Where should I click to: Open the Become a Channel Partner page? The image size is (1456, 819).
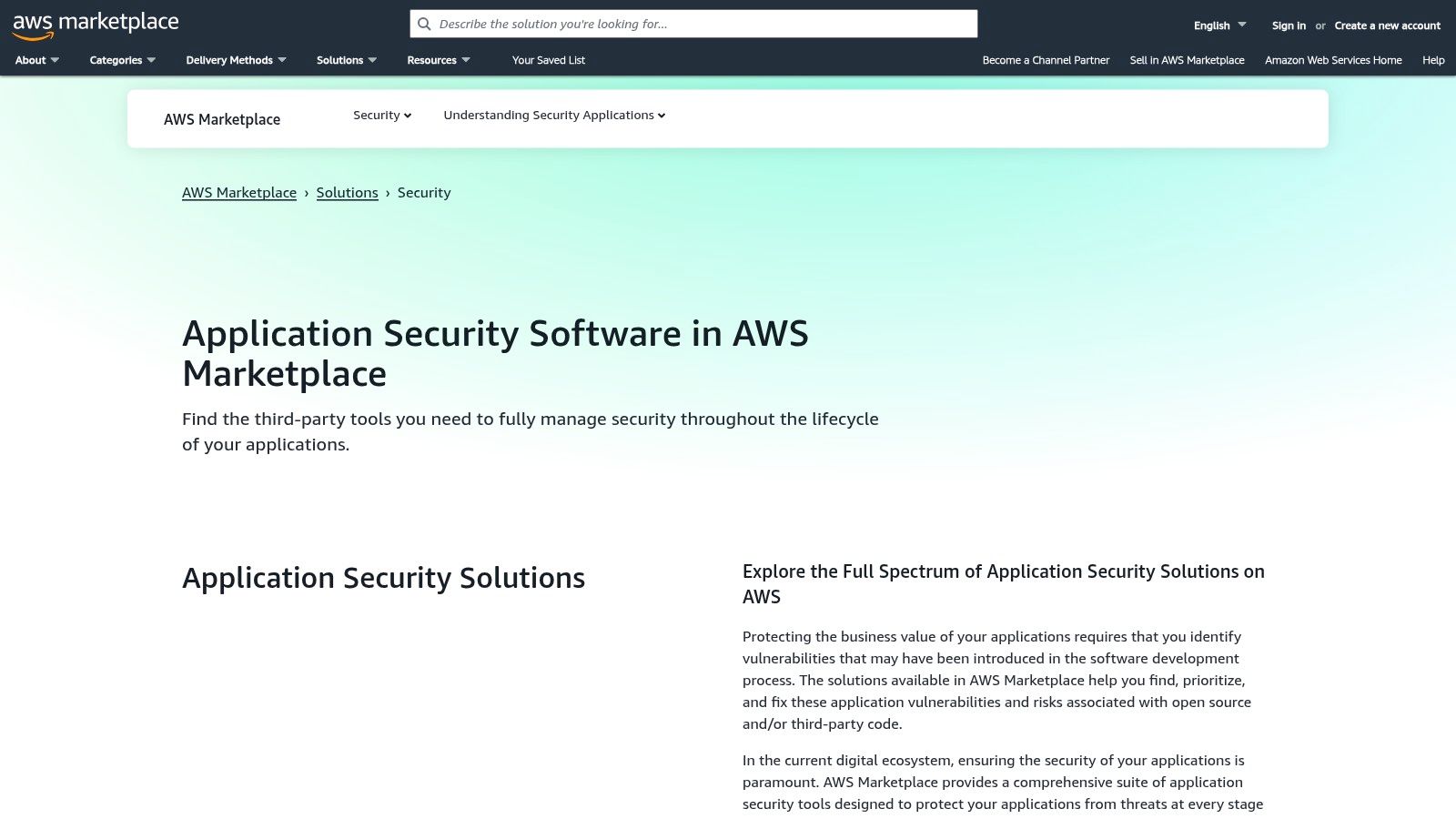point(1045,60)
